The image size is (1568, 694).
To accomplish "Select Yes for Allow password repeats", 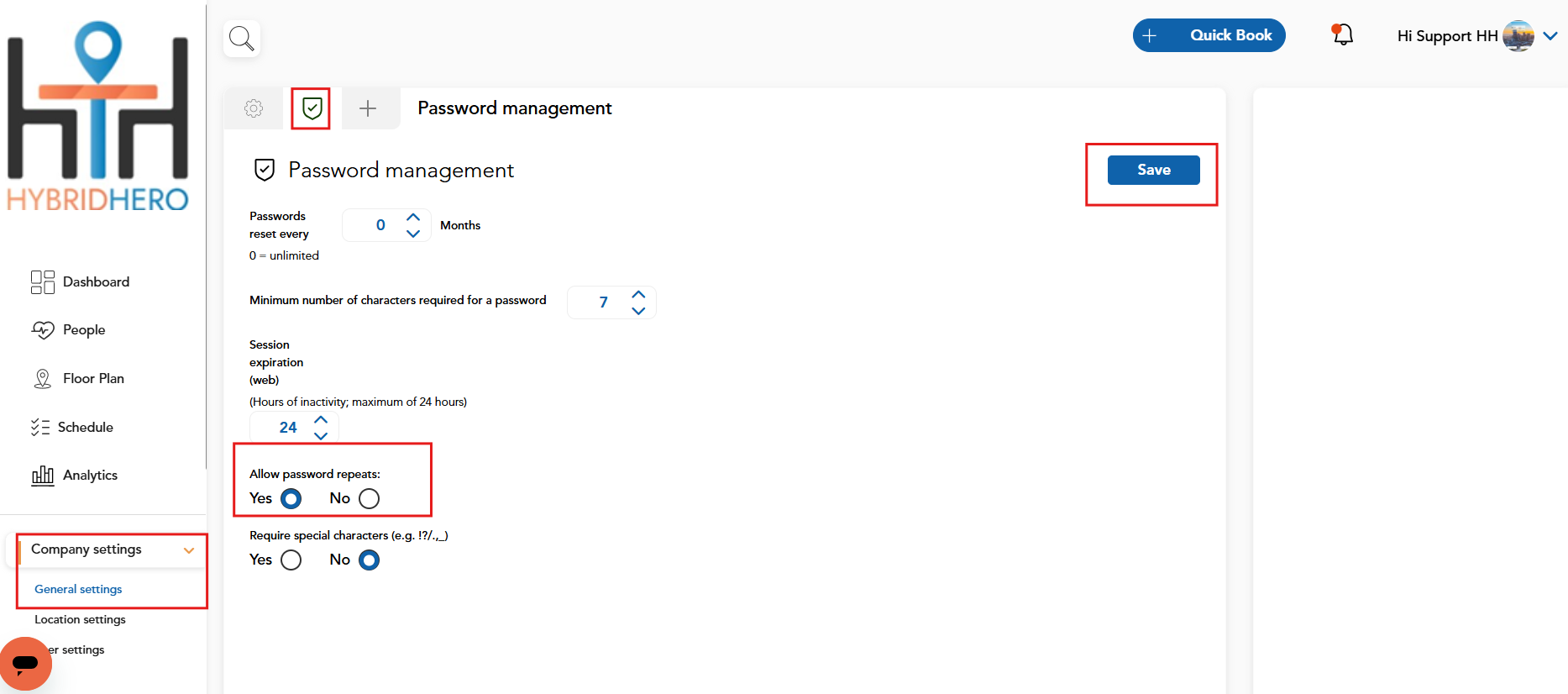I will point(291,498).
